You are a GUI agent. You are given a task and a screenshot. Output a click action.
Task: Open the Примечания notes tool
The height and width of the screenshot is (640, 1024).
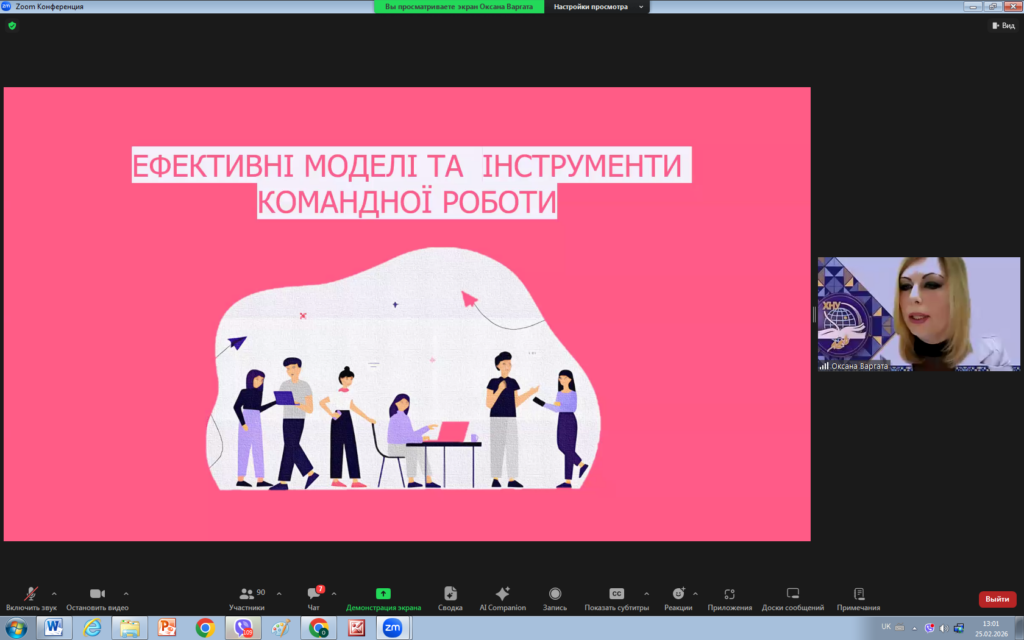(859, 594)
